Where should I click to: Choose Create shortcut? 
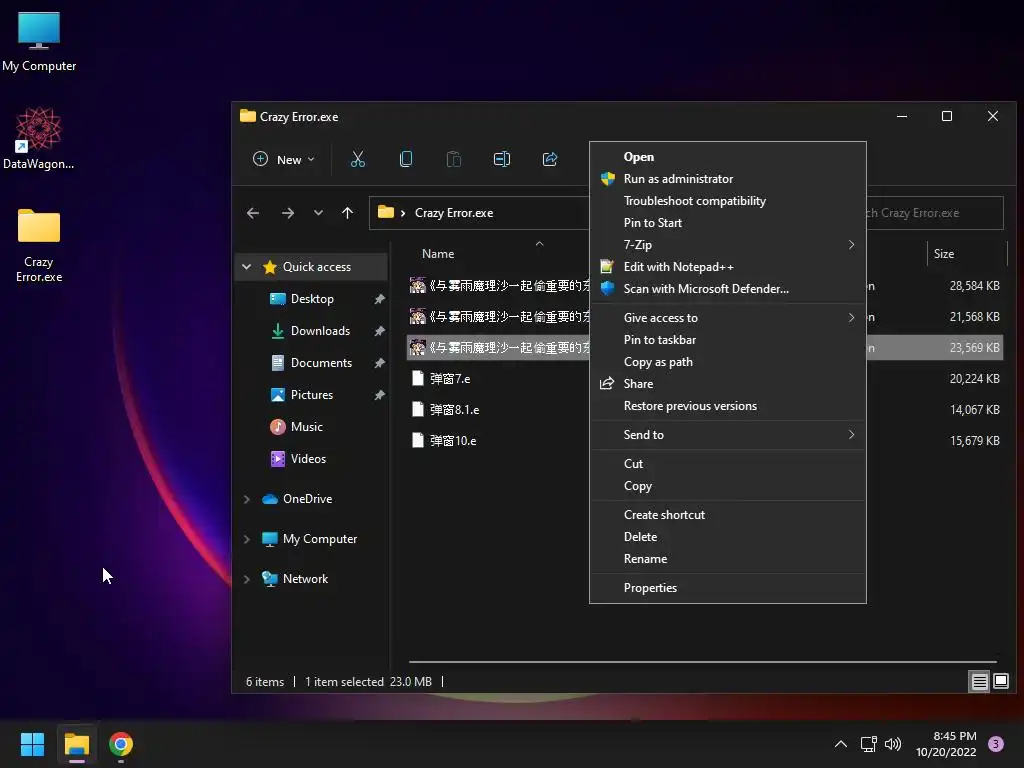[728, 515]
